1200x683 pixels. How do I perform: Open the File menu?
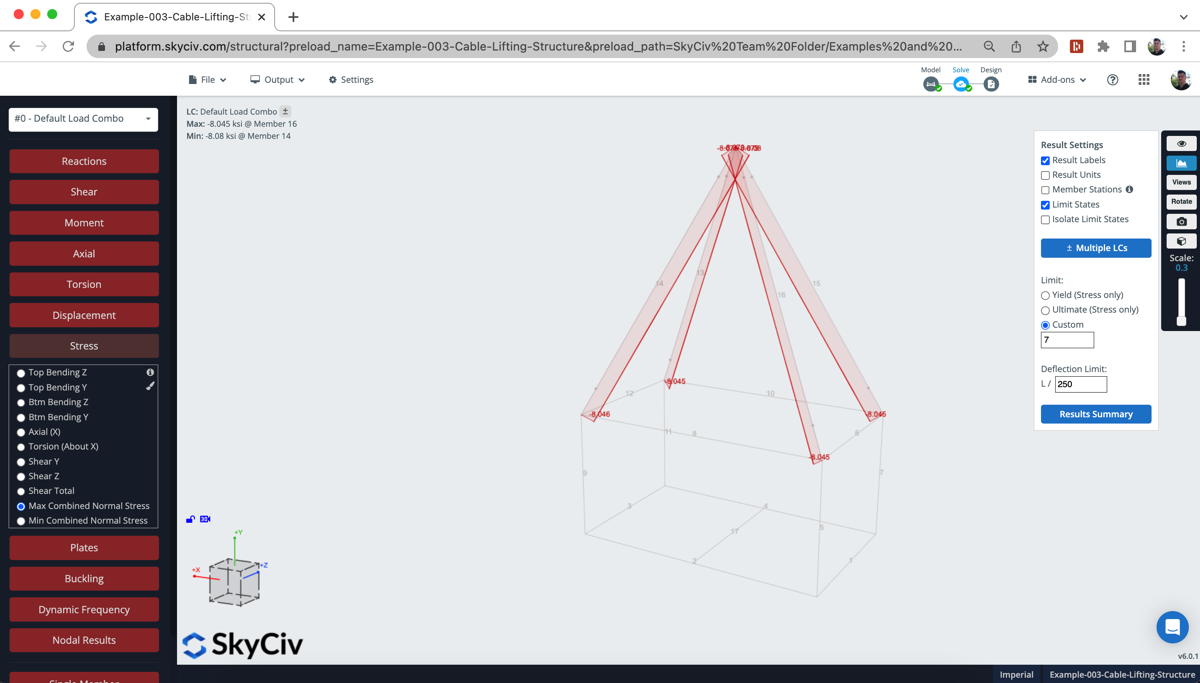[x=207, y=79]
